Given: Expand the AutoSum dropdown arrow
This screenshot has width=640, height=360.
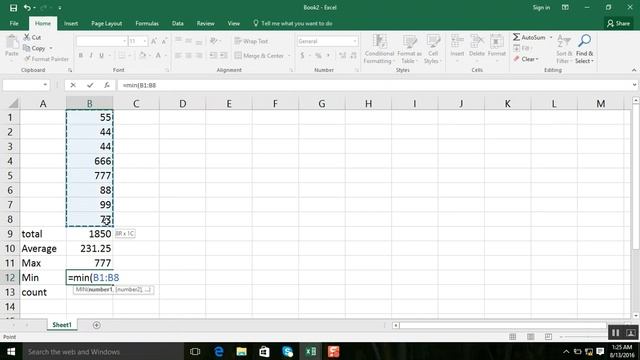Looking at the screenshot, I should 551,37.
